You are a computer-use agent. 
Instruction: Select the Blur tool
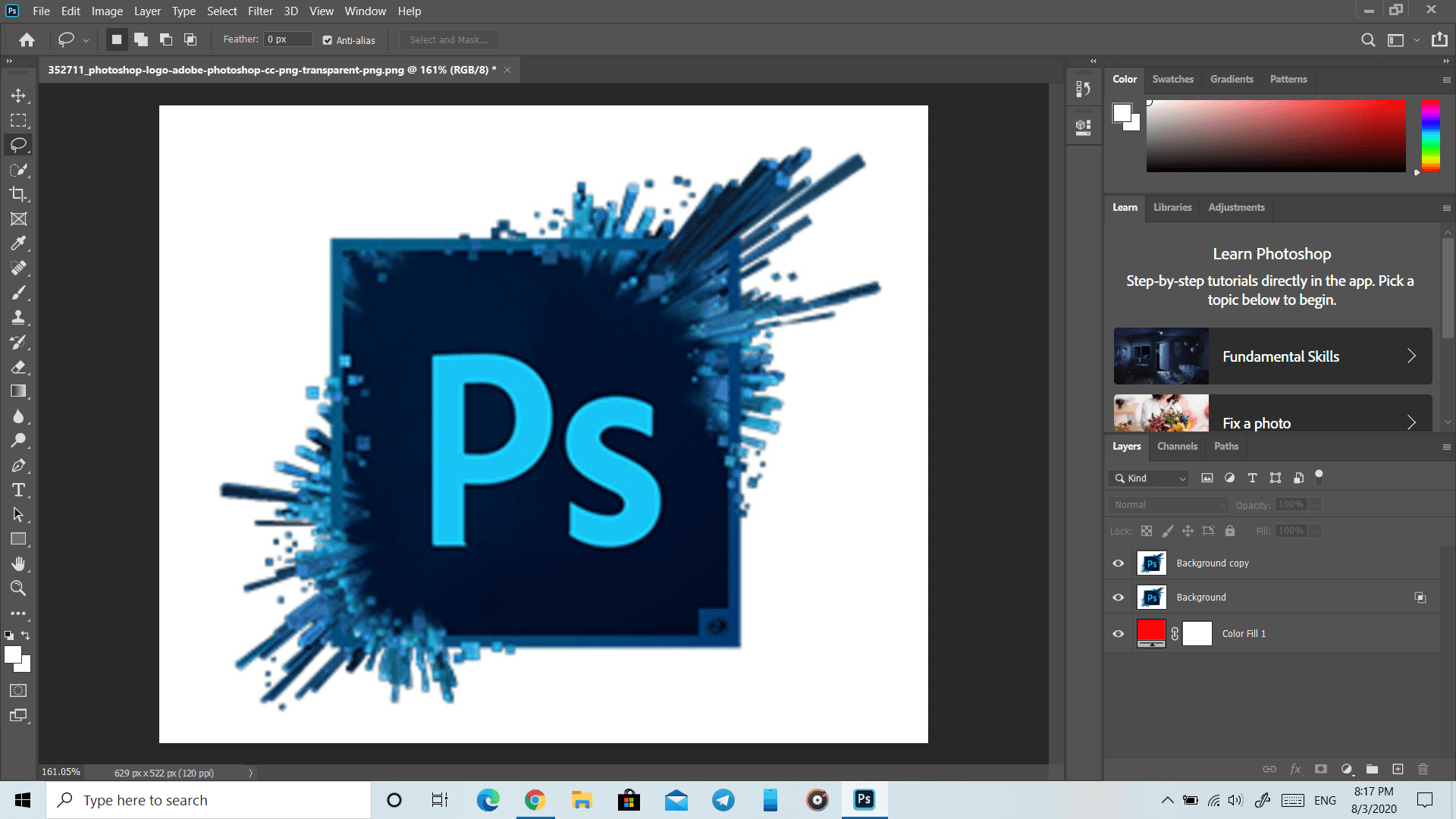pyautogui.click(x=18, y=416)
